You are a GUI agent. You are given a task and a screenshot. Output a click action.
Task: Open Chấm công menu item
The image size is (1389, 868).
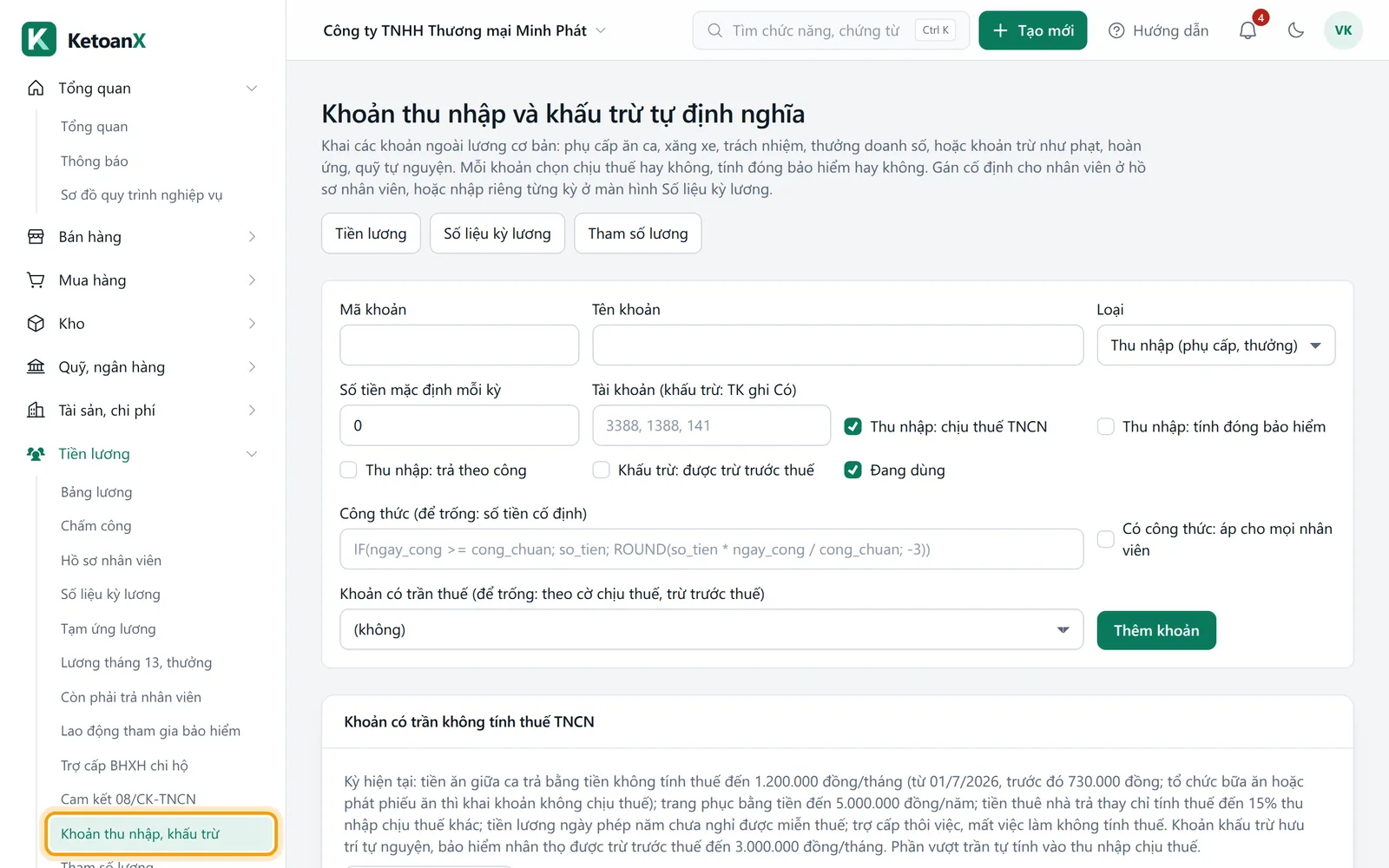coord(95,526)
